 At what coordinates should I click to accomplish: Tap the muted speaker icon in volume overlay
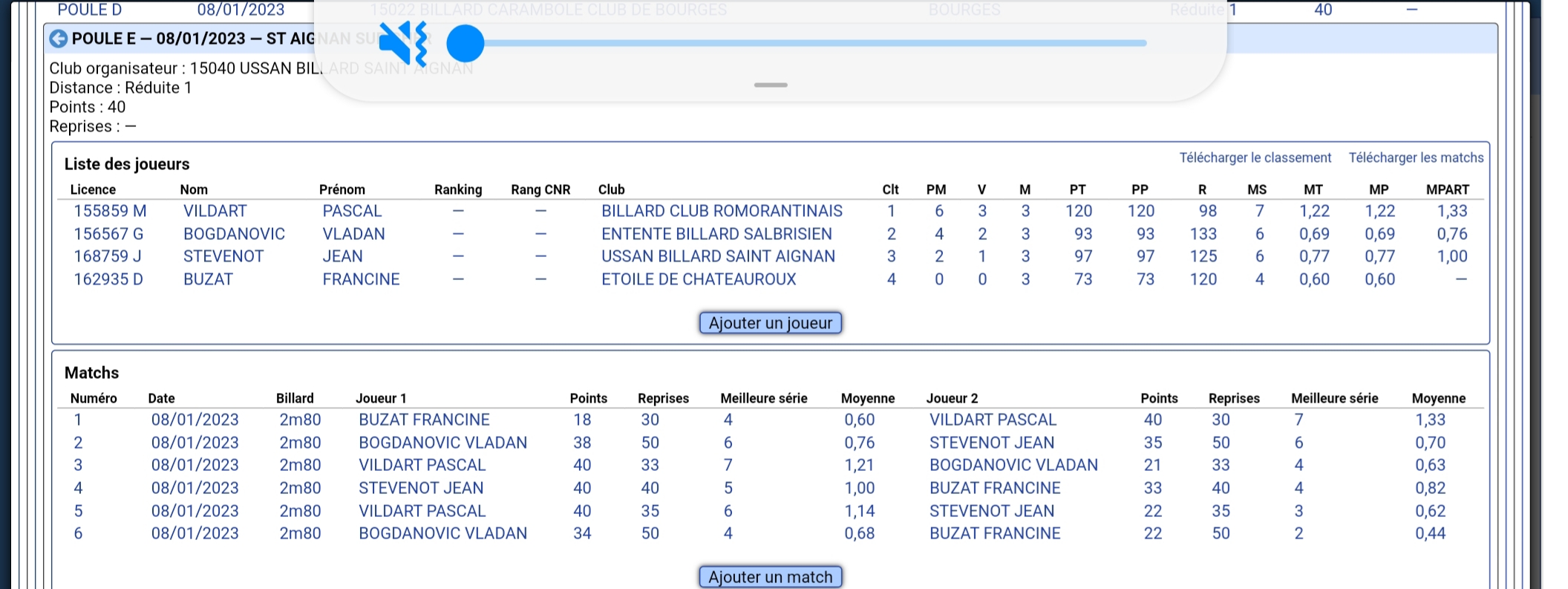(403, 44)
